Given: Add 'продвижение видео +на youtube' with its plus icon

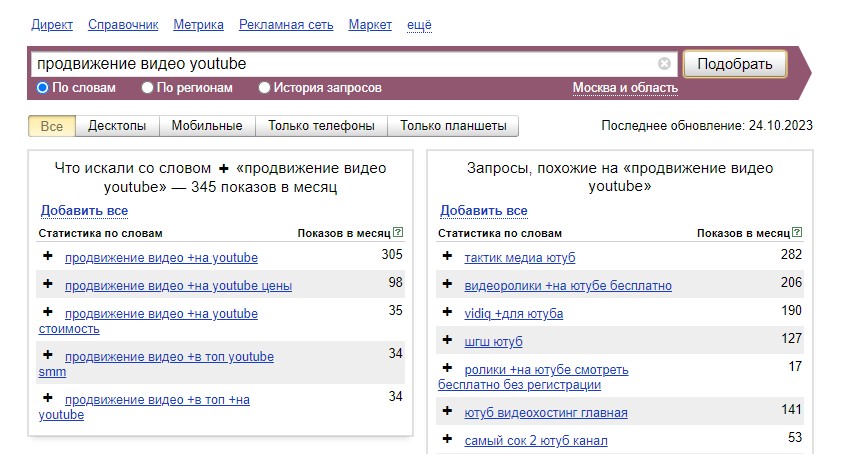Looking at the screenshot, I should coord(48,256).
